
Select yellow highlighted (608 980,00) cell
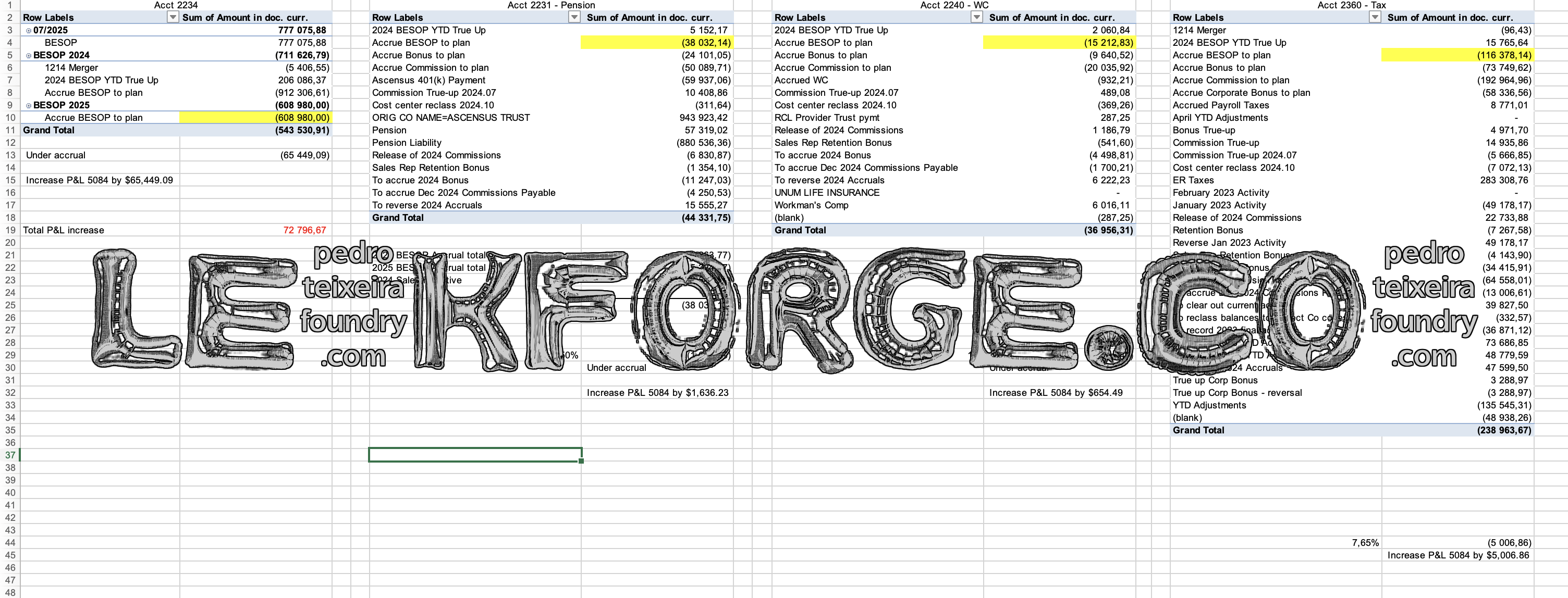click(x=255, y=117)
